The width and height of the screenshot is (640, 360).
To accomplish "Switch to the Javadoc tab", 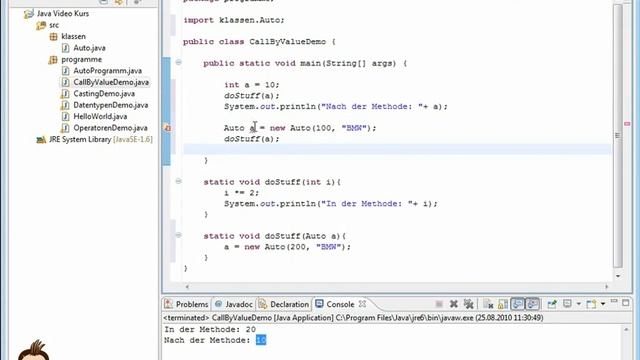I will [x=234, y=304].
